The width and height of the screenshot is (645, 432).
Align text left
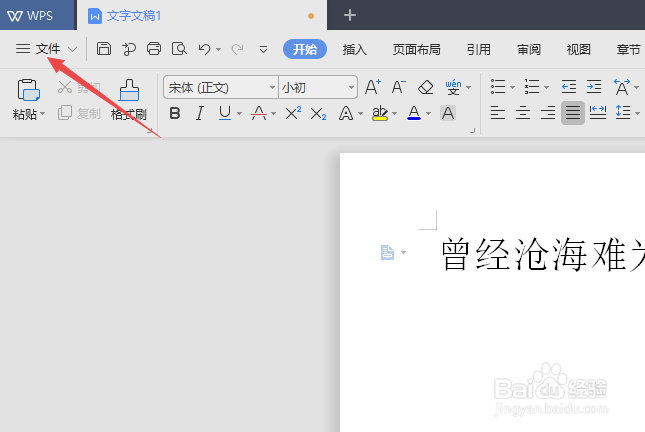498,113
